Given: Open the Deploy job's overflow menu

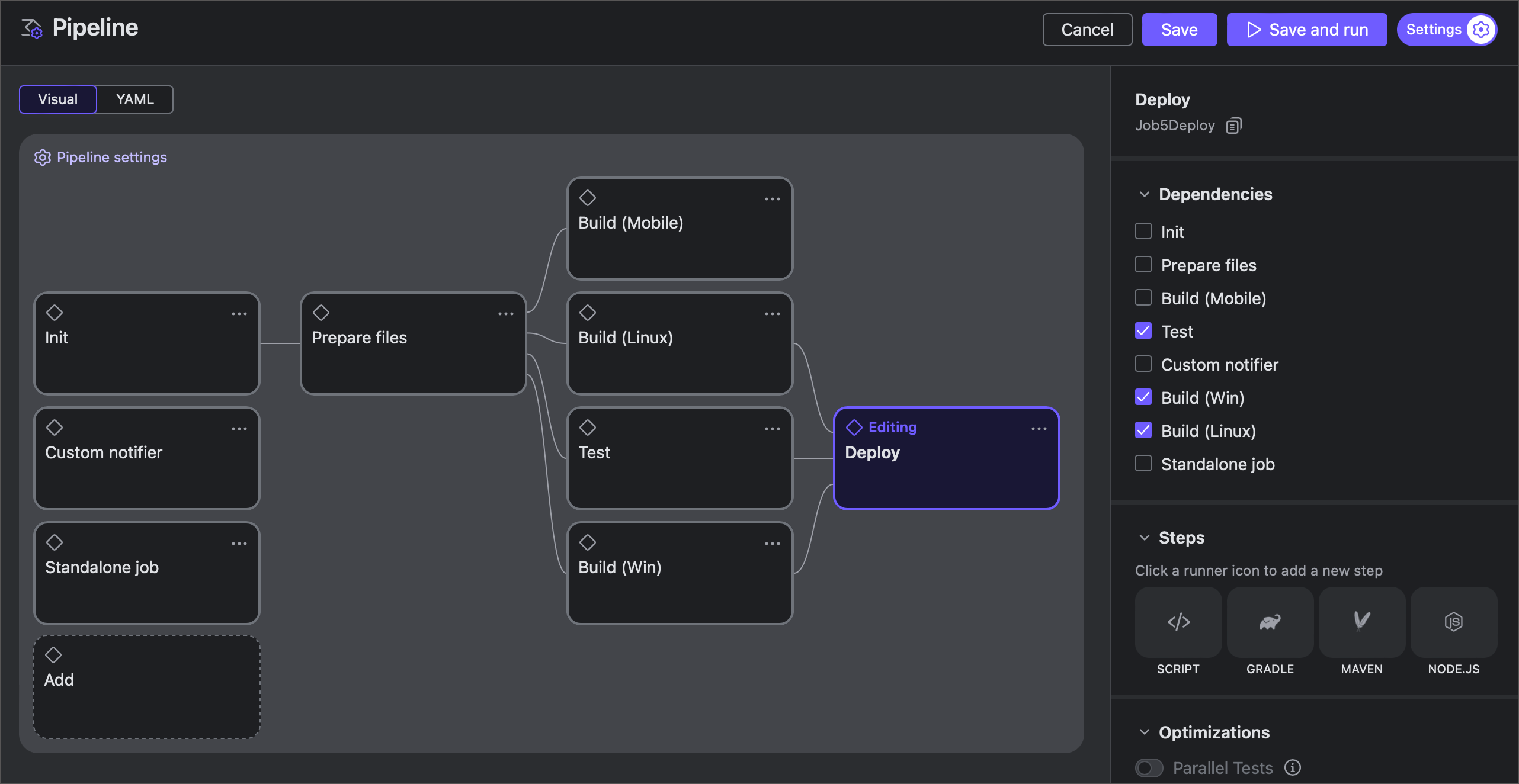Looking at the screenshot, I should pos(1039,428).
